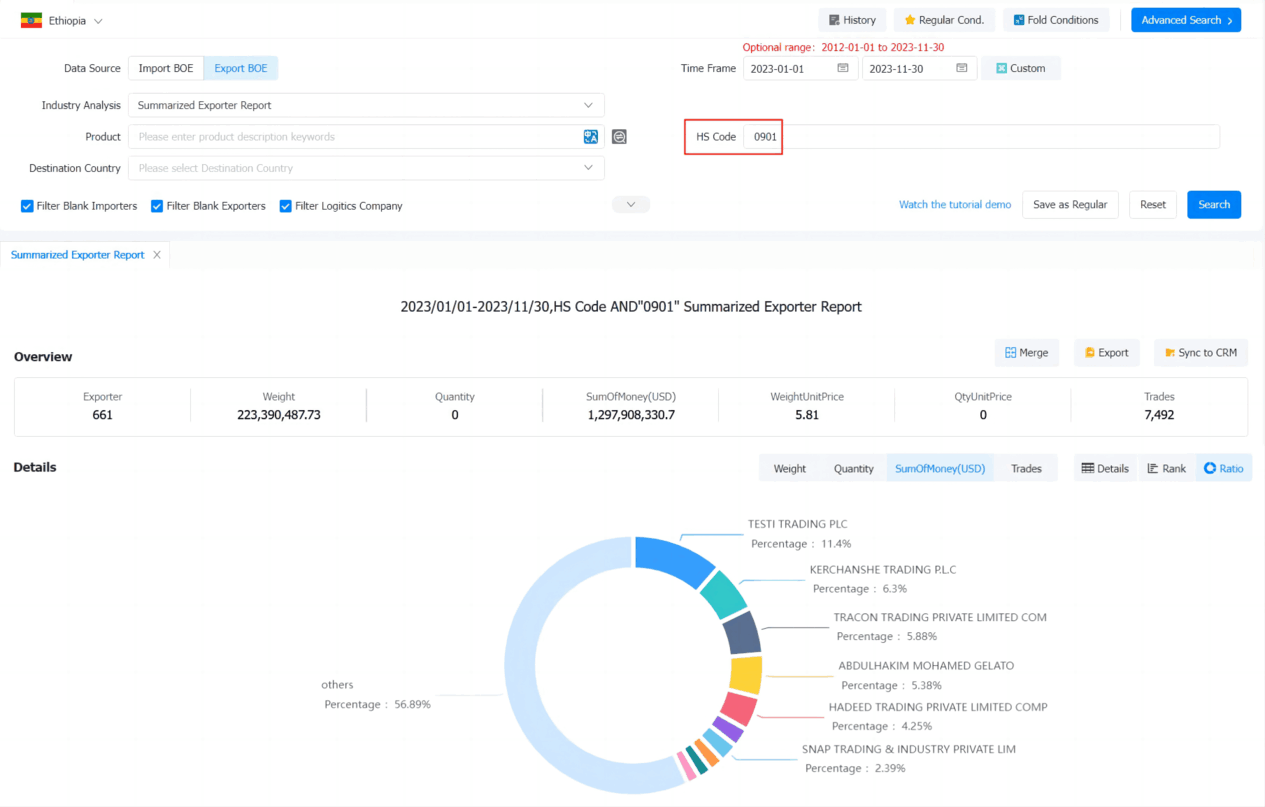Open the Destination Country dropdown
Viewport: 1265px width, 807px height.
point(366,168)
